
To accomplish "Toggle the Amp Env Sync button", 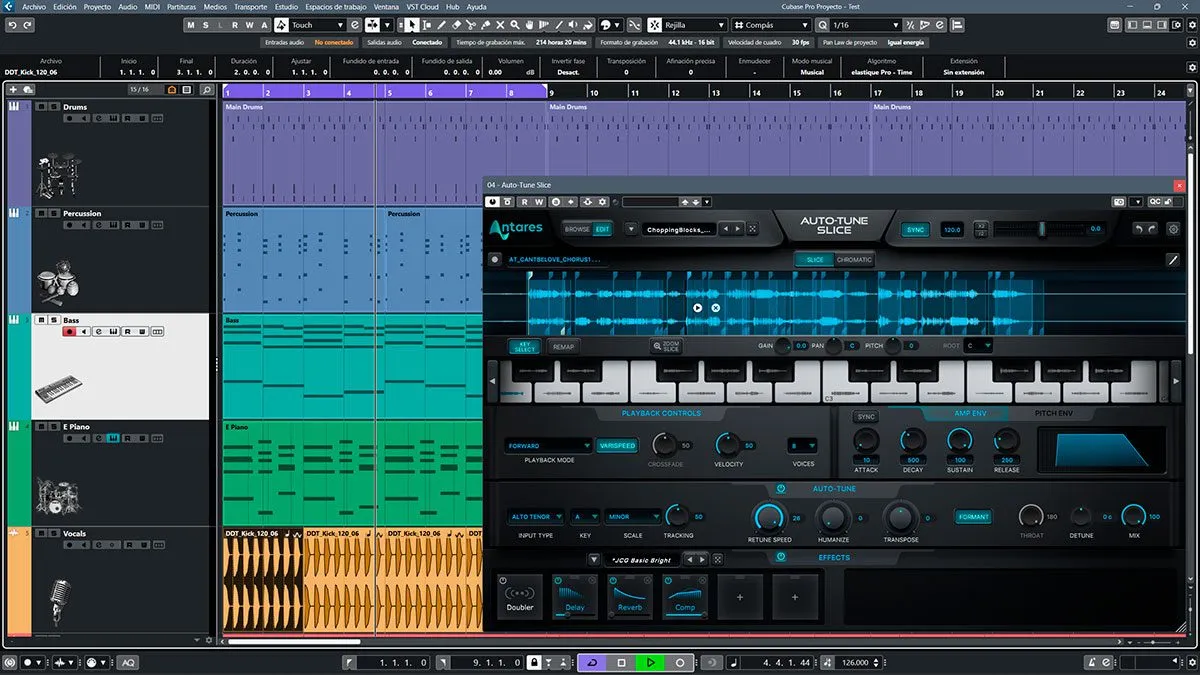I will point(866,416).
